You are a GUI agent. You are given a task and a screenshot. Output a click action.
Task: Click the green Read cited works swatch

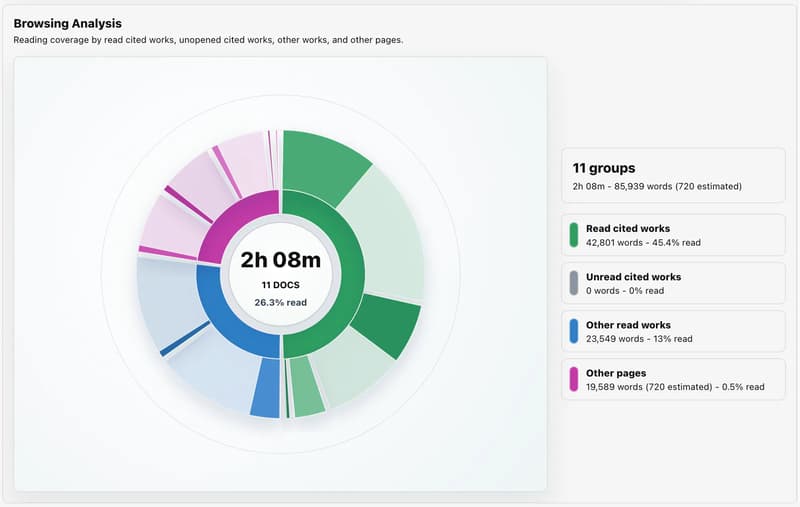point(574,235)
